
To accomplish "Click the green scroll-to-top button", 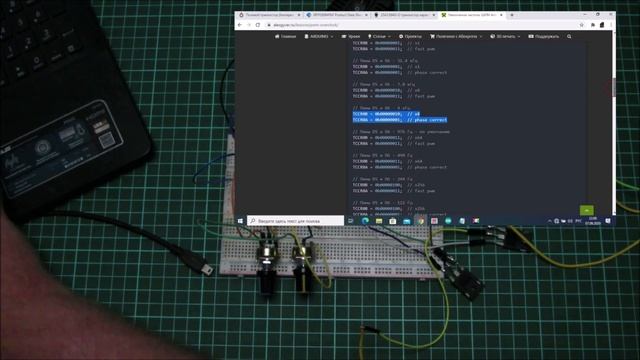I will pyautogui.click(x=587, y=210).
